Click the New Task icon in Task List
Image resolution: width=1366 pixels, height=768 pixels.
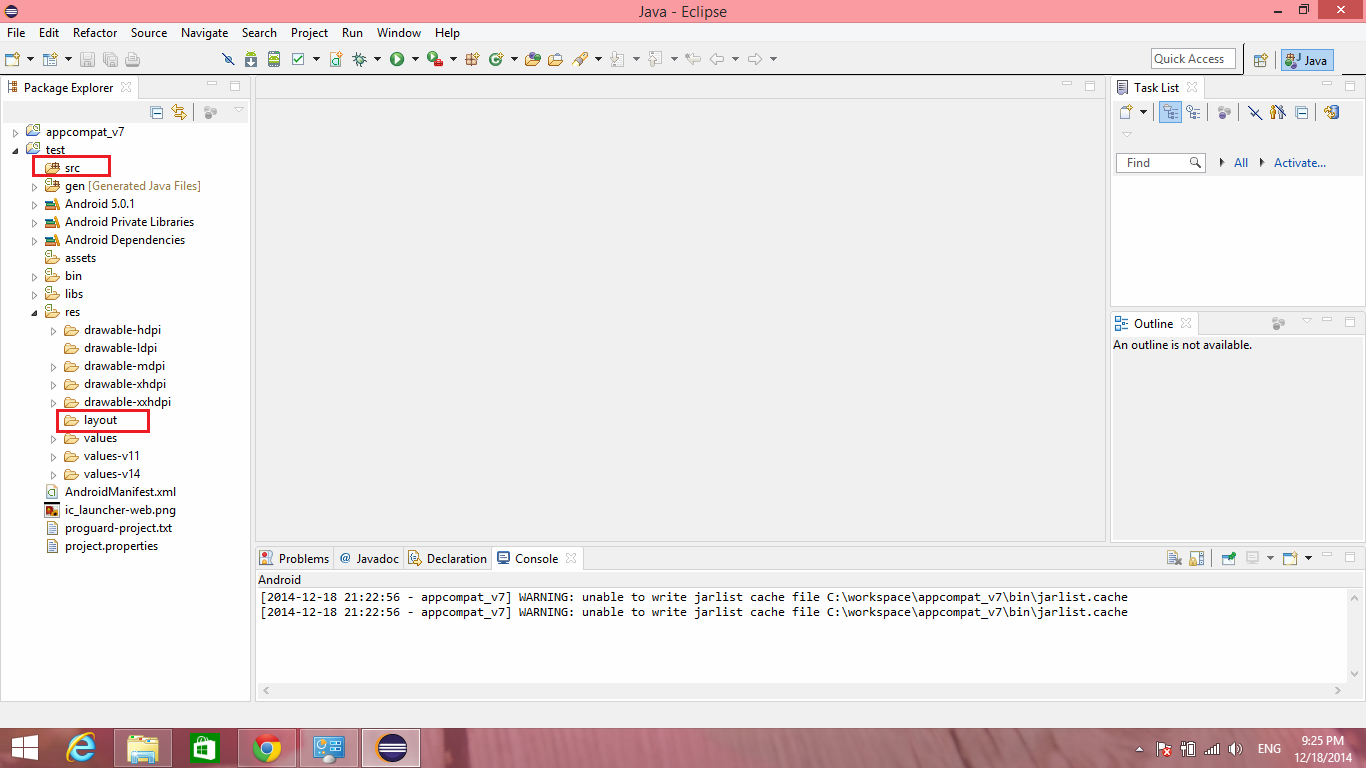click(1126, 112)
